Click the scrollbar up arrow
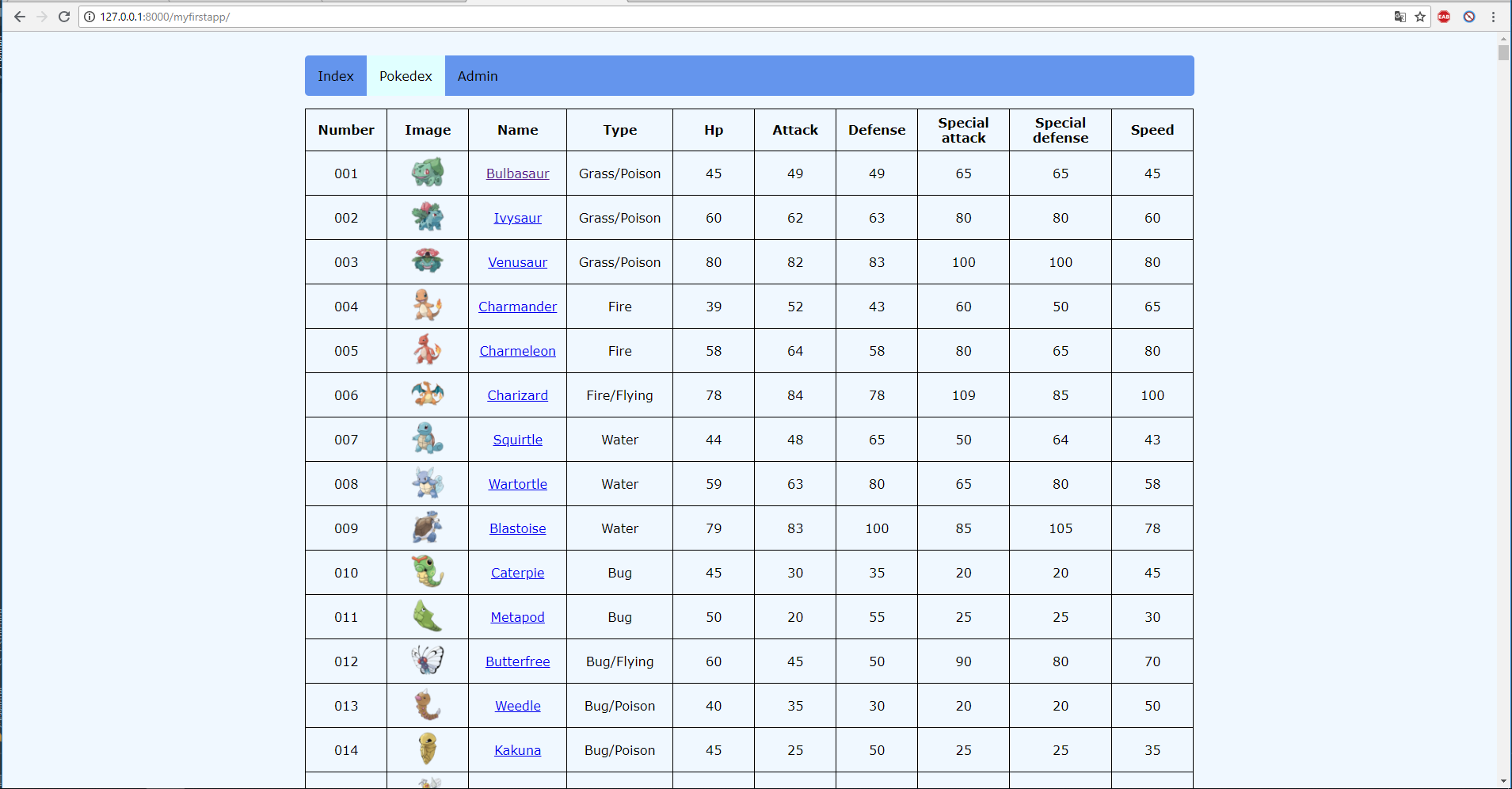Screen dimensions: 1512x789 [x=1503, y=37]
